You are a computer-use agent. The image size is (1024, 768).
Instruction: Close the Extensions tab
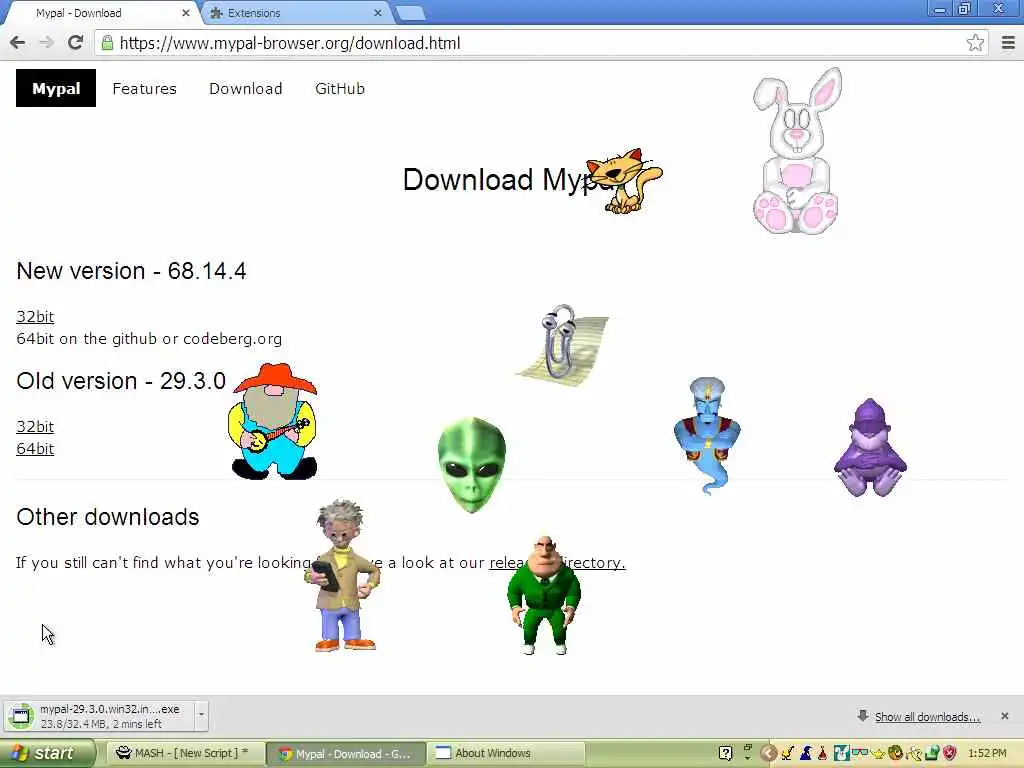pos(377,13)
